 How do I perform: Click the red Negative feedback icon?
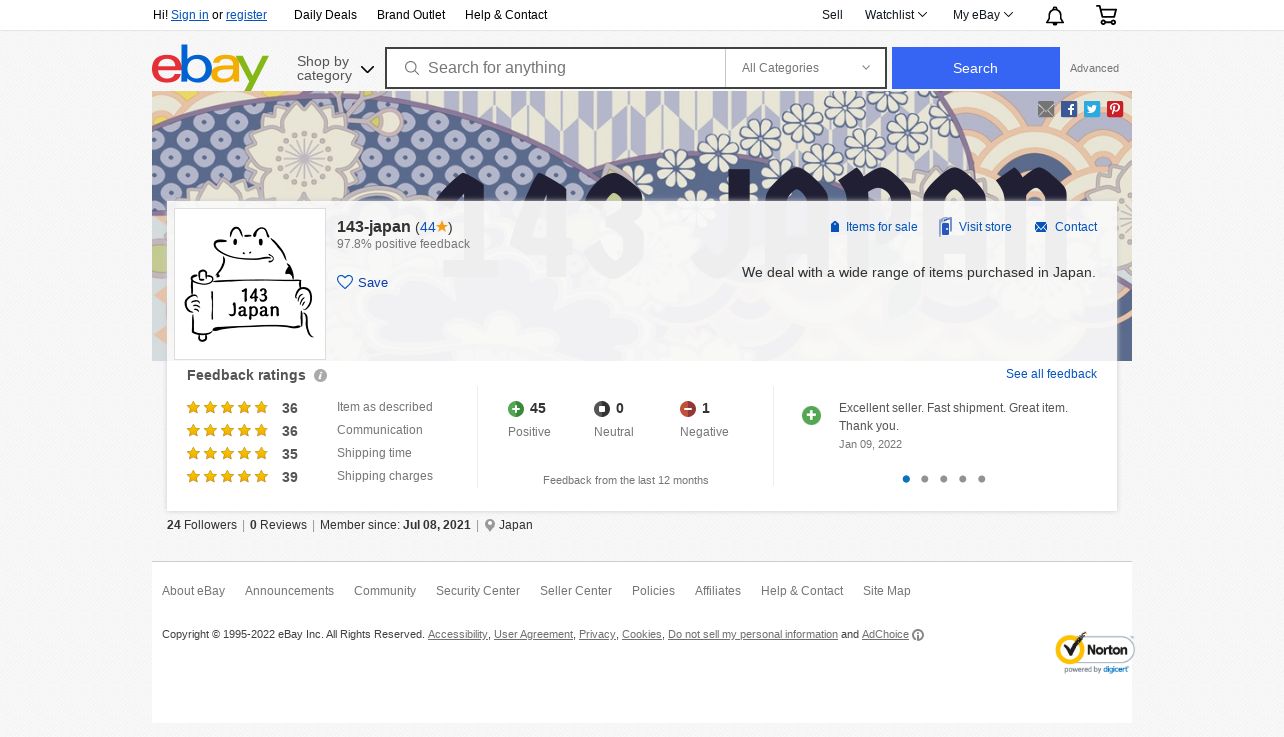pos(688,409)
